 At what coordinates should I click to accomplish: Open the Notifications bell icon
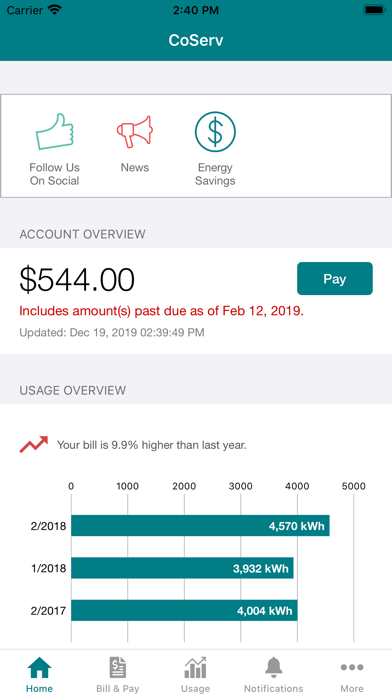click(273, 667)
